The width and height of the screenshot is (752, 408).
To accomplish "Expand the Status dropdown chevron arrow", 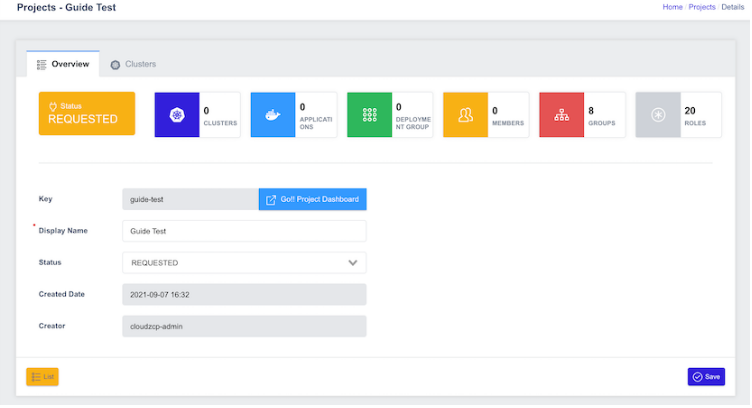I will tap(353, 263).
